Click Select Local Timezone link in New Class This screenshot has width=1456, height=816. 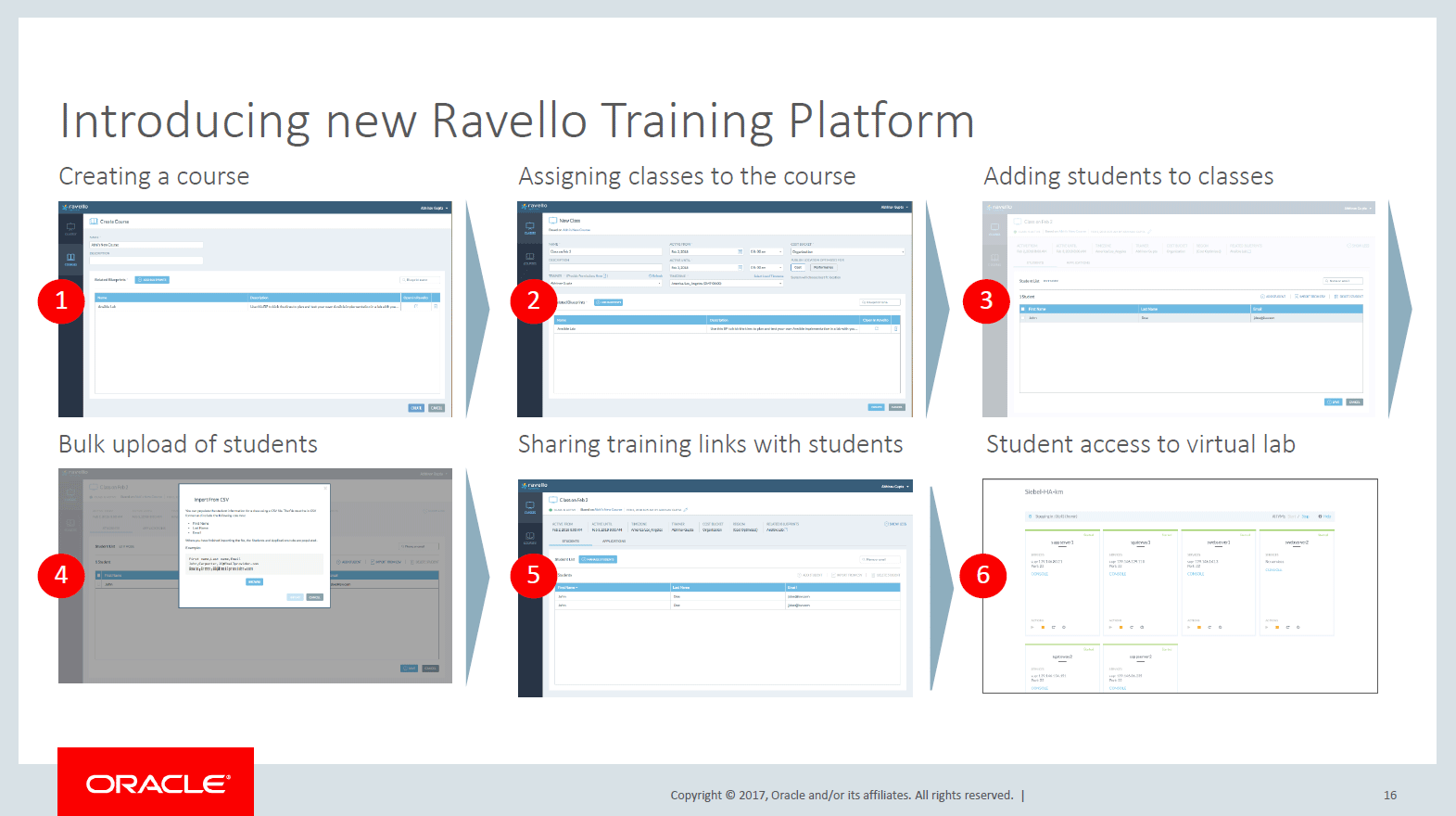coord(768,275)
